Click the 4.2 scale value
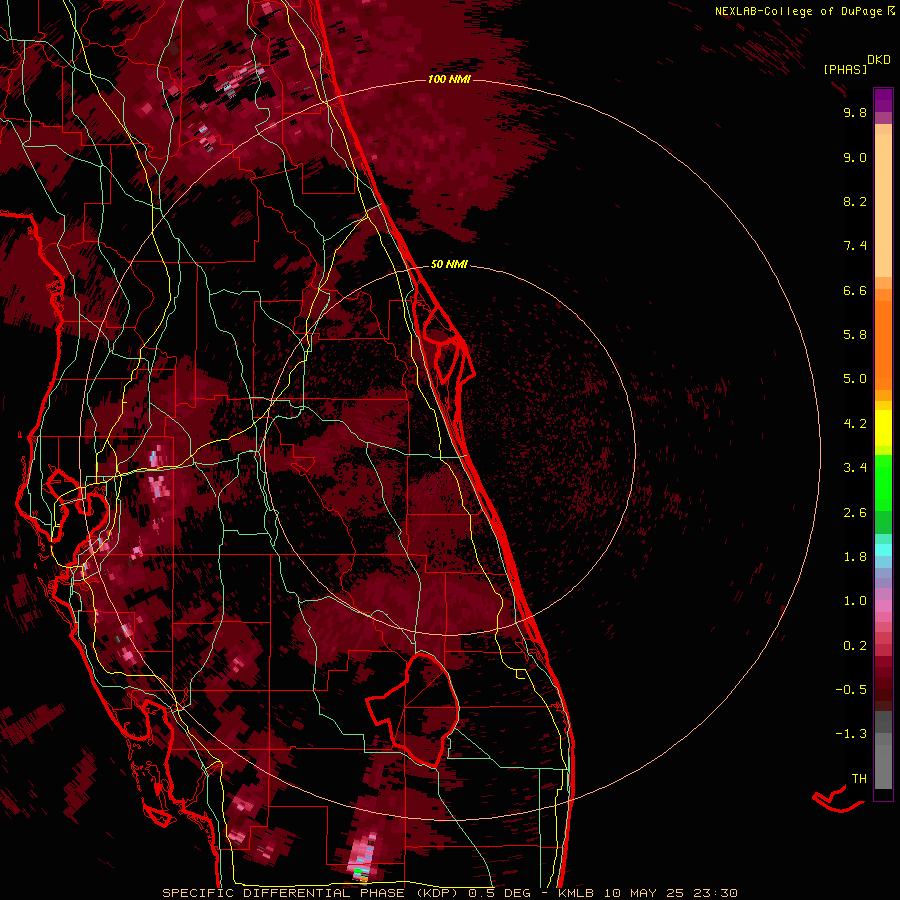 pos(855,424)
